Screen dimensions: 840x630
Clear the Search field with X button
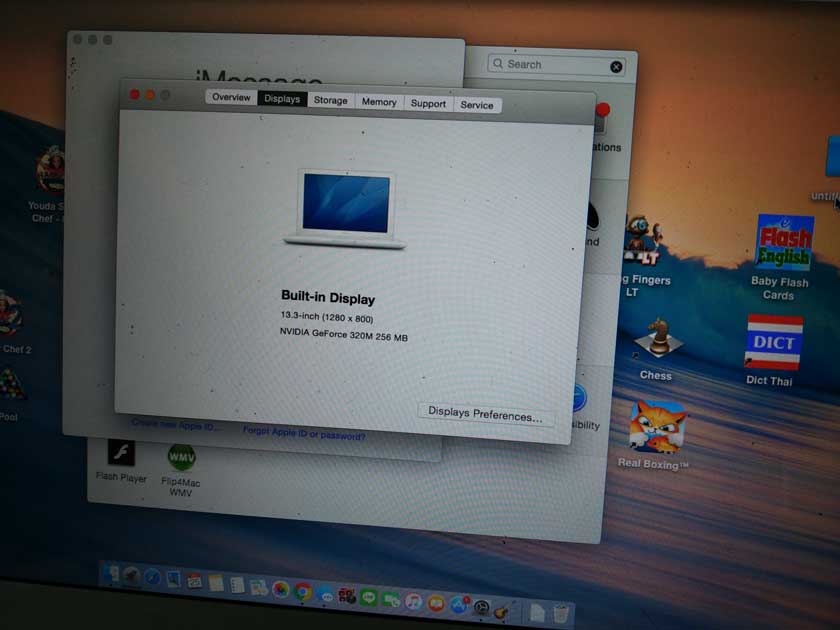point(616,67)
